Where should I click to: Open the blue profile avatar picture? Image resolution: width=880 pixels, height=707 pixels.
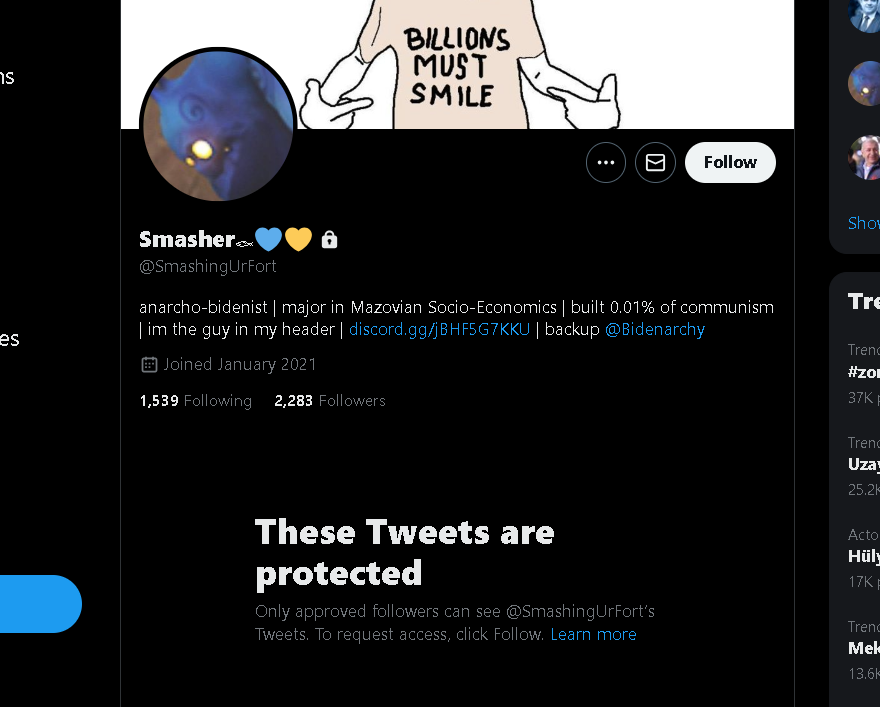(218, 127)
